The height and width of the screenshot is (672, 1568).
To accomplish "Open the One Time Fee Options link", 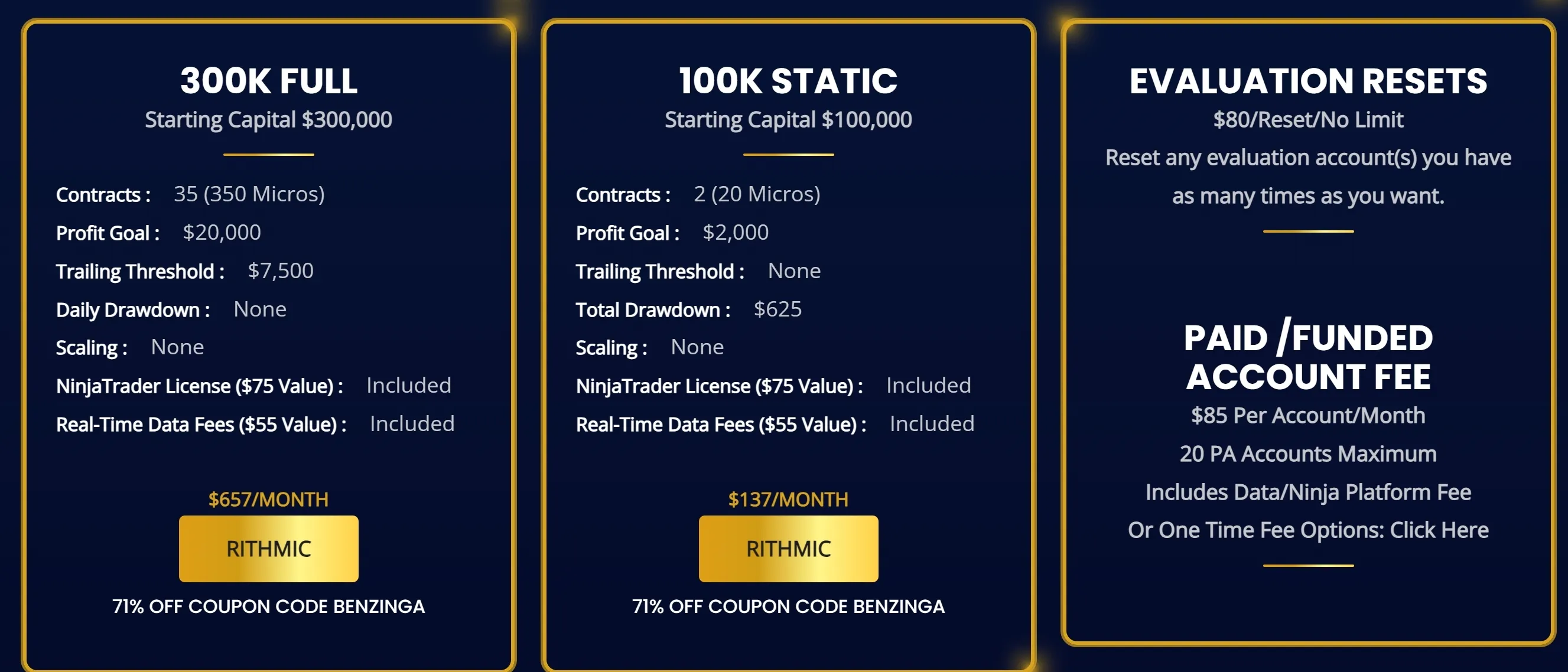I will pos(1439,530).
